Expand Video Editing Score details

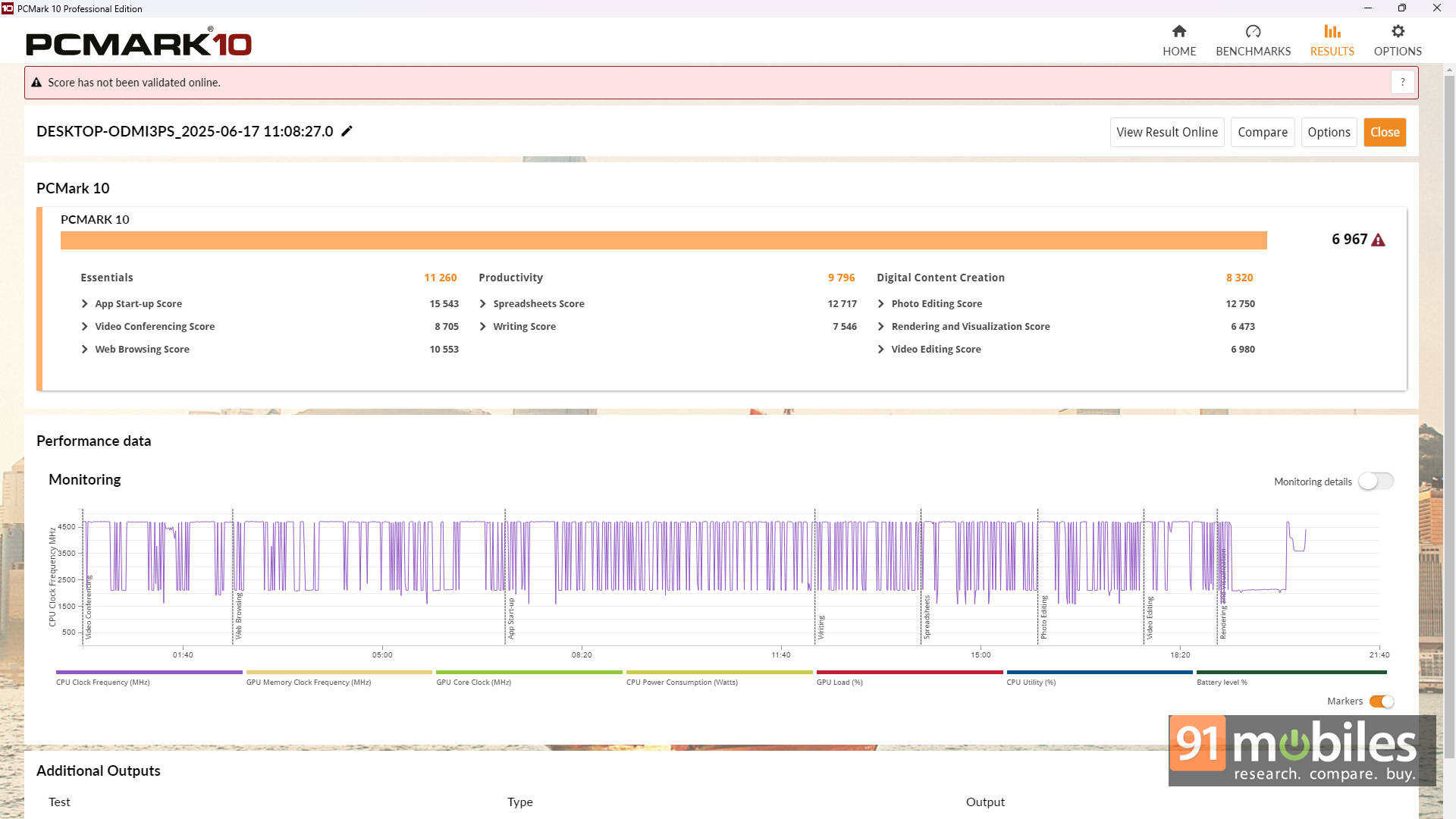pyautogui.click(x=880, y=349)
